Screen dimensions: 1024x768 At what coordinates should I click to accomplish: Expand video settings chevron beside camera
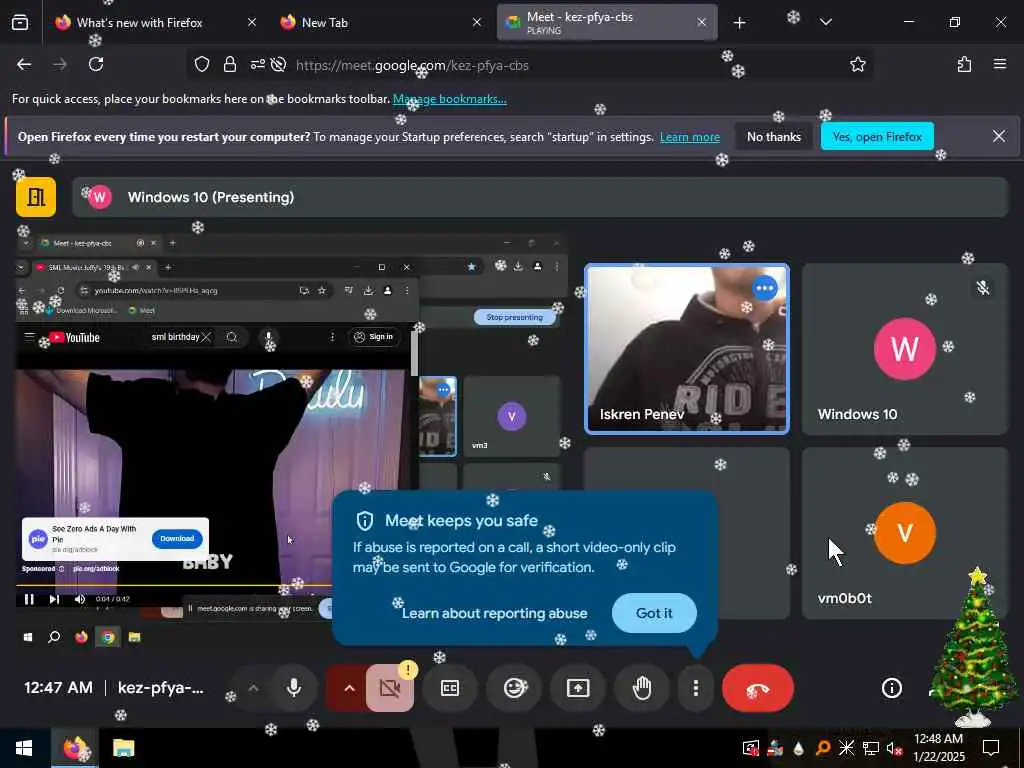click(x=349, y=688)
